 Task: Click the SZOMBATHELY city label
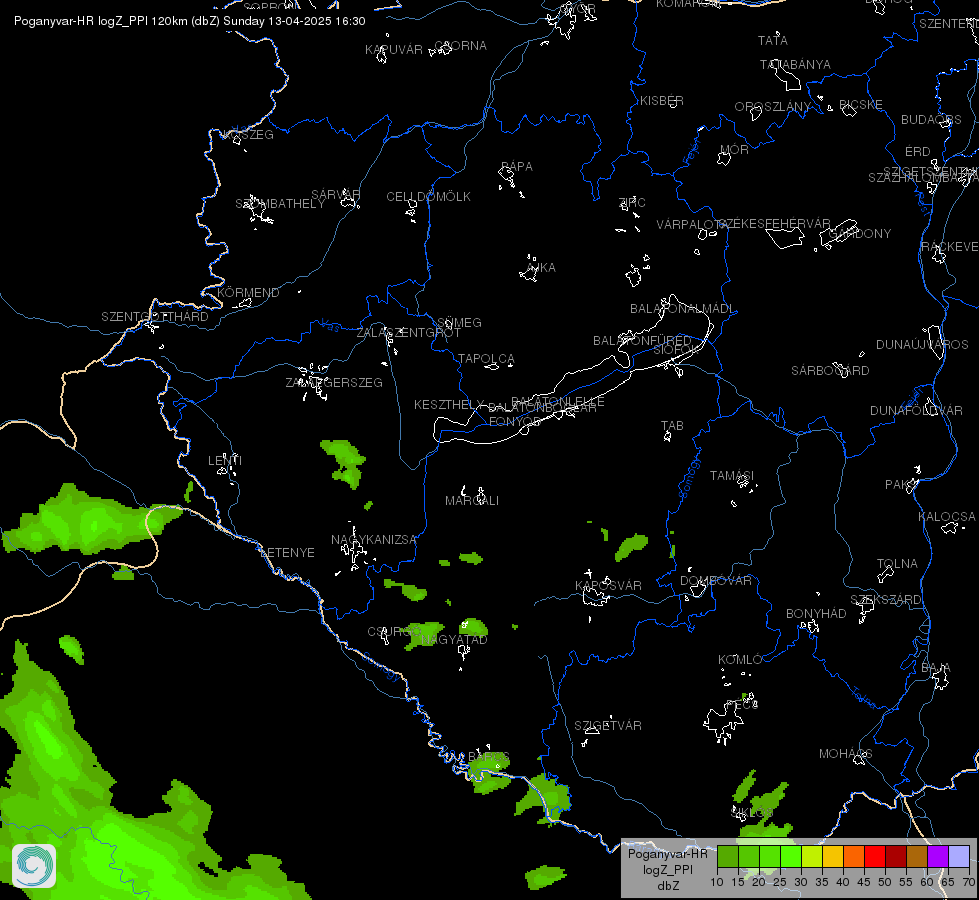click(280, 204)
